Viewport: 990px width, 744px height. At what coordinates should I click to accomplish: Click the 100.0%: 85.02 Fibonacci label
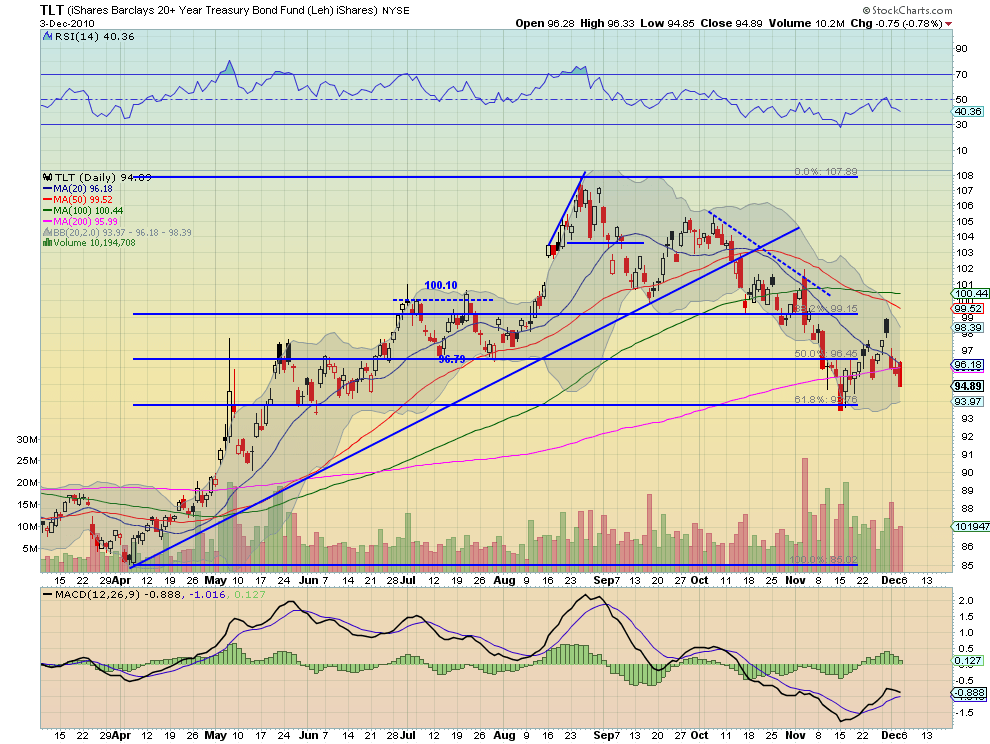(x=823, y=560)
